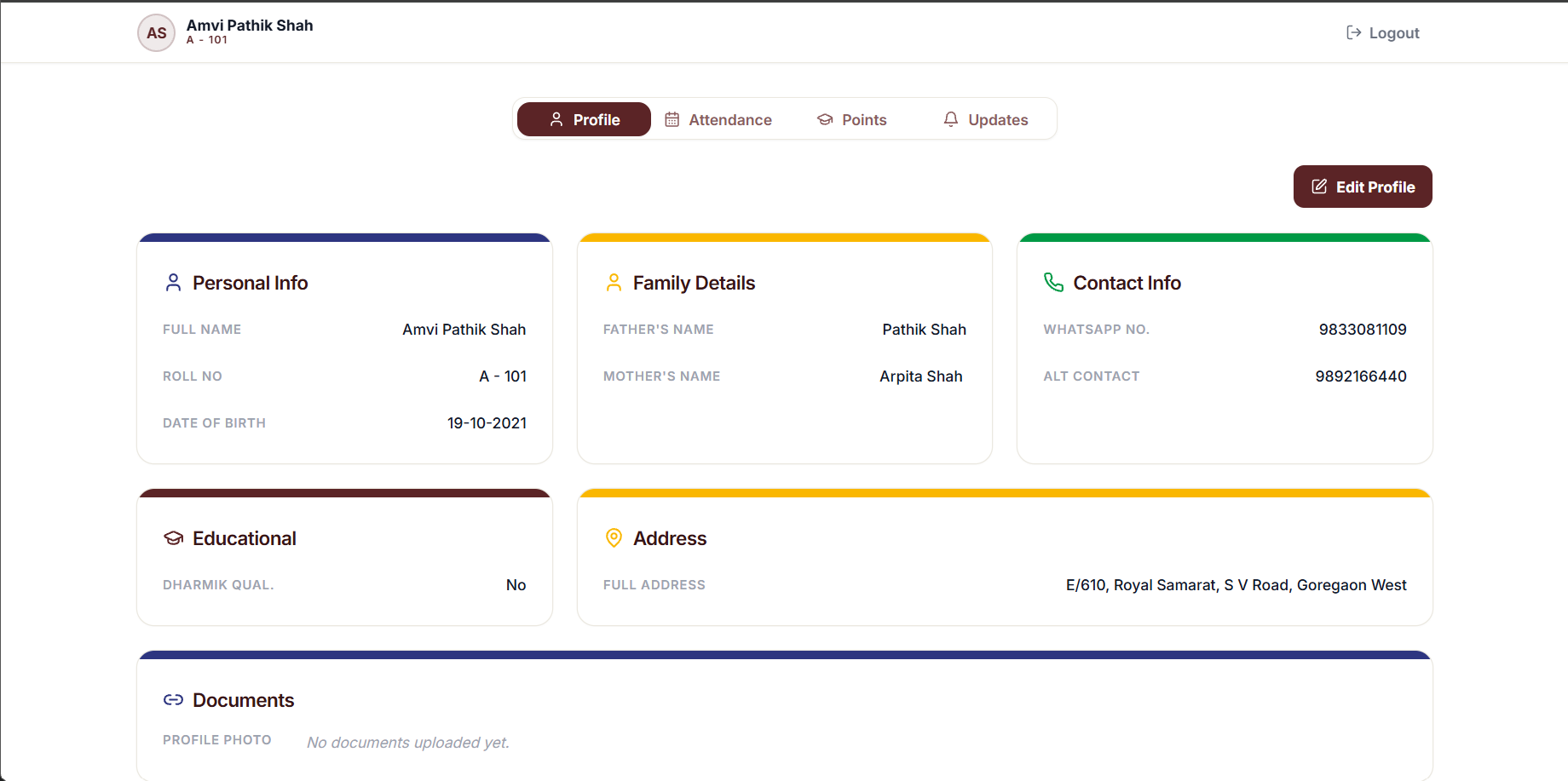Click the DATE OF BIRTH label

tap(214, 423)
